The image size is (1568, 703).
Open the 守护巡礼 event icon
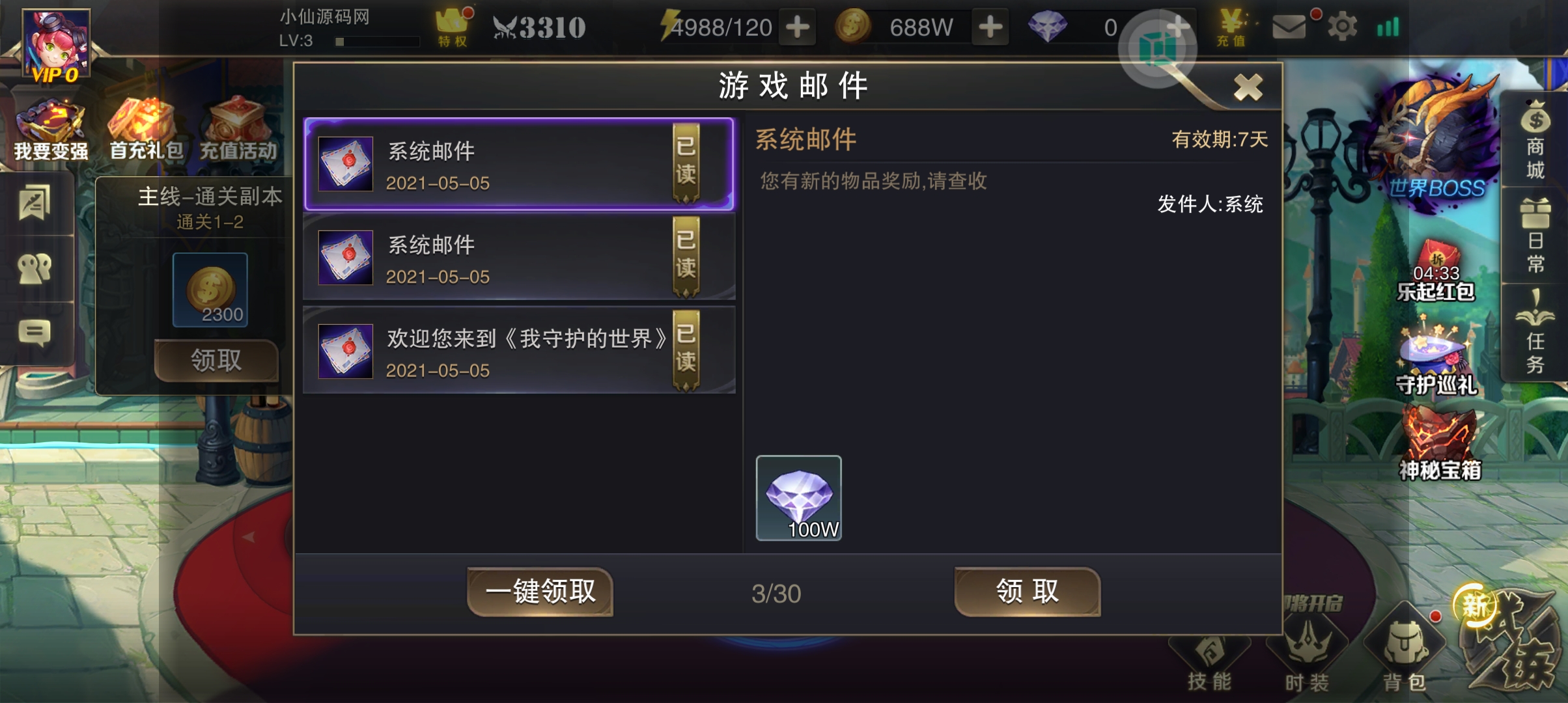(x=1436, y=357)
